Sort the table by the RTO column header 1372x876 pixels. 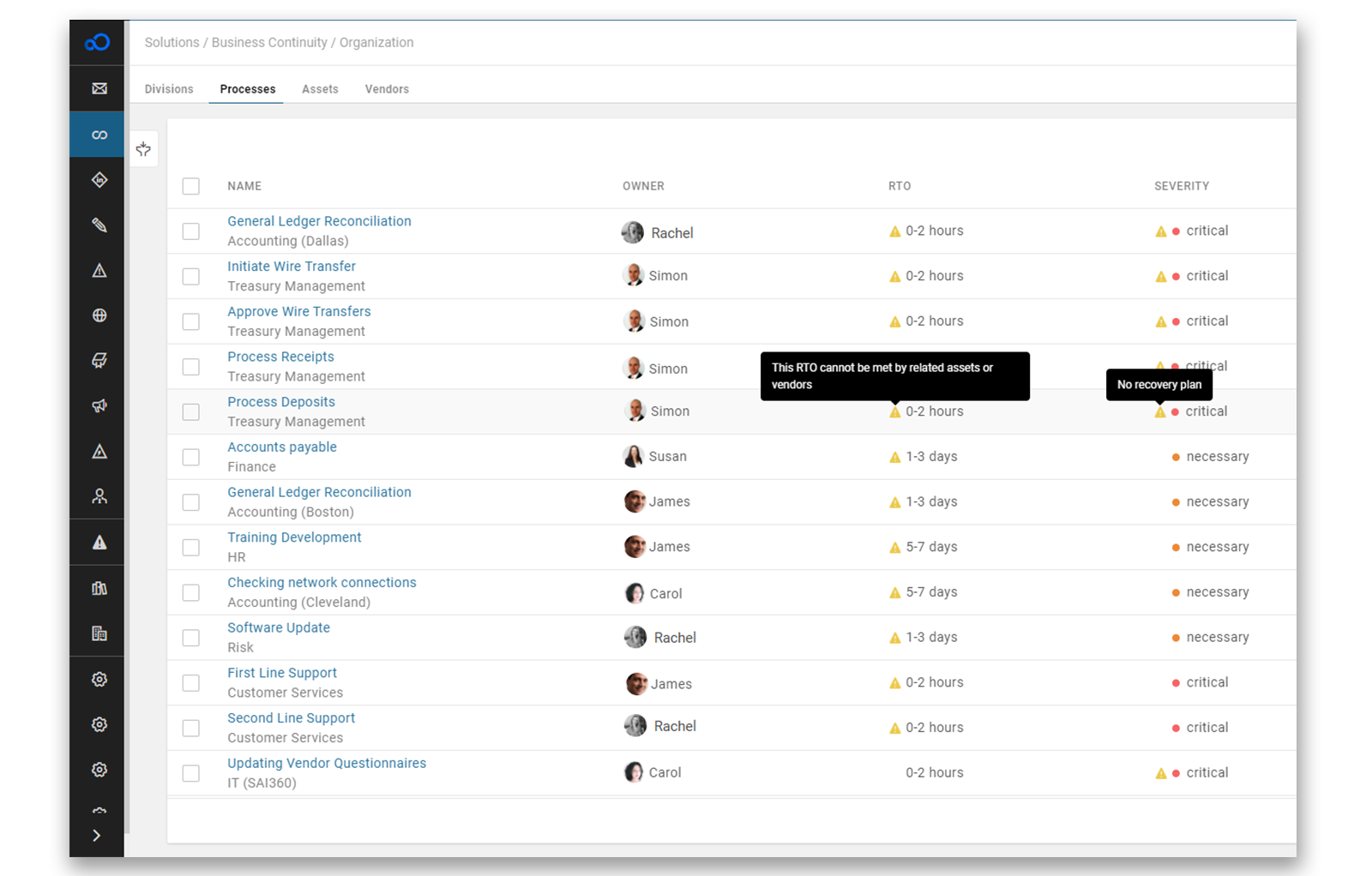[x=899, y=185]
